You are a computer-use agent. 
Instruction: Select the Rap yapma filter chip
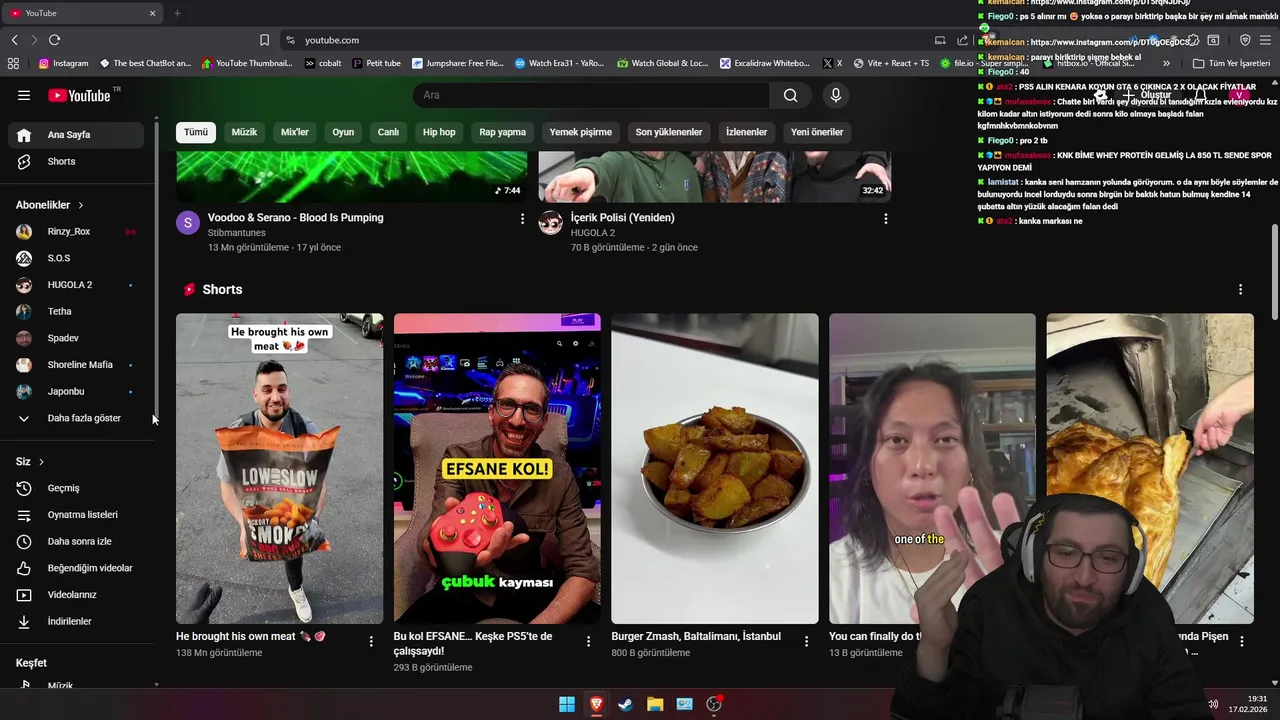502,132
